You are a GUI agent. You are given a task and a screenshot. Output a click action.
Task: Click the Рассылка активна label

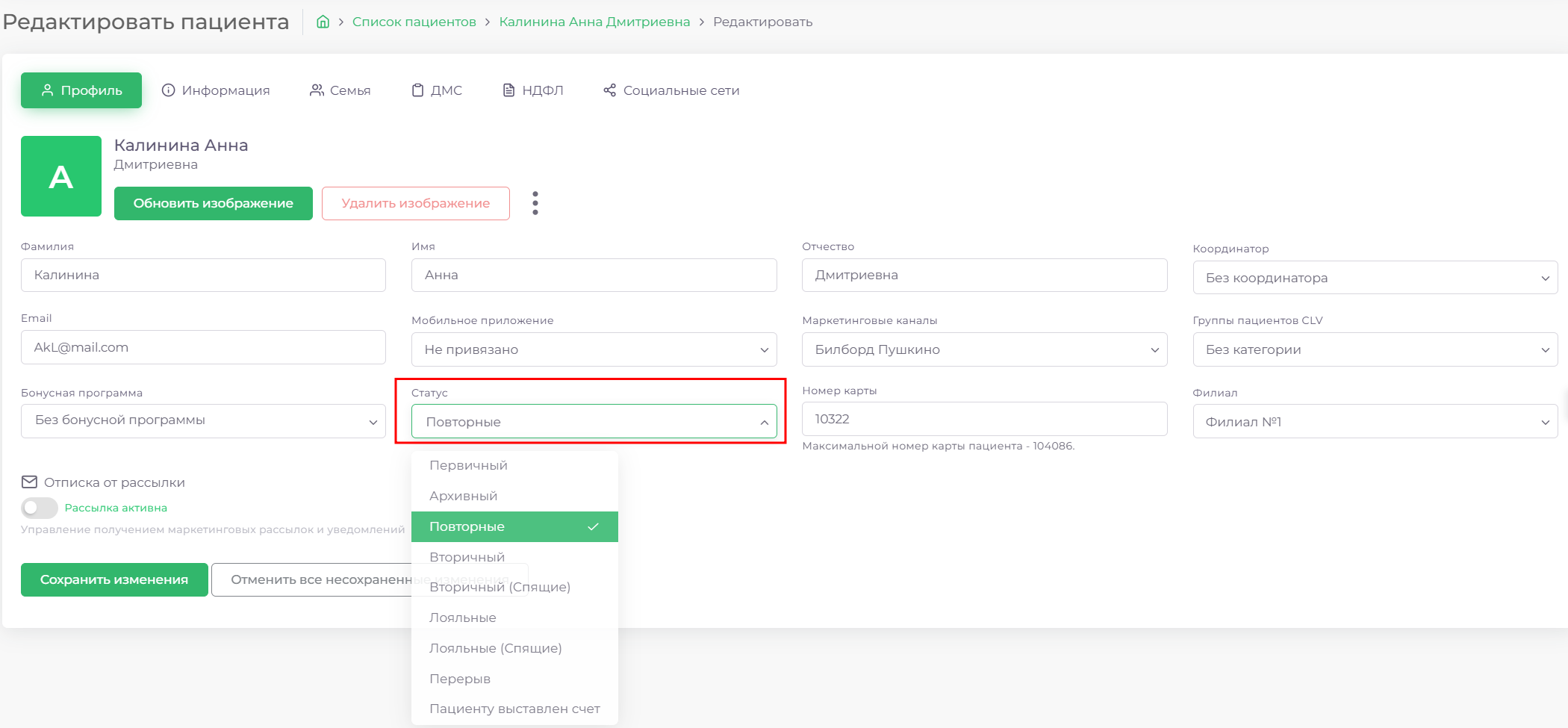pyautogui.click(x=116, y=508)
